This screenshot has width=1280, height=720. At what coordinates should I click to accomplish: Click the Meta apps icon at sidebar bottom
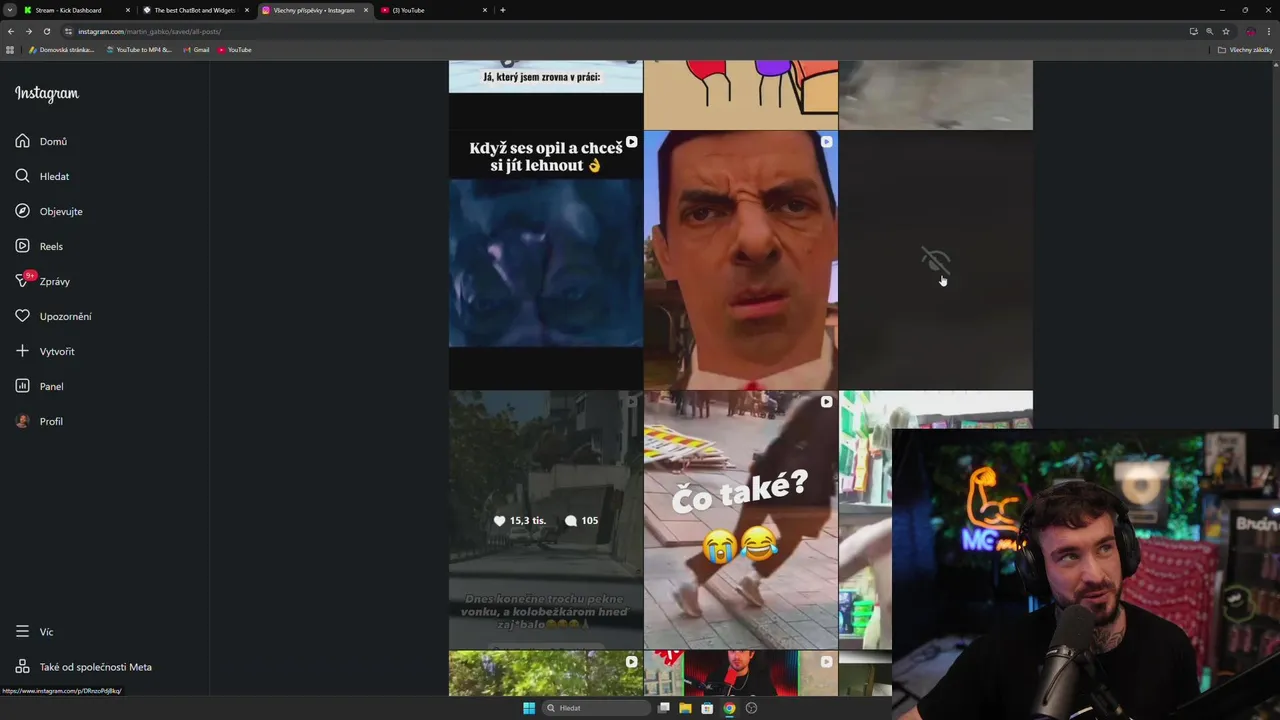22,667
